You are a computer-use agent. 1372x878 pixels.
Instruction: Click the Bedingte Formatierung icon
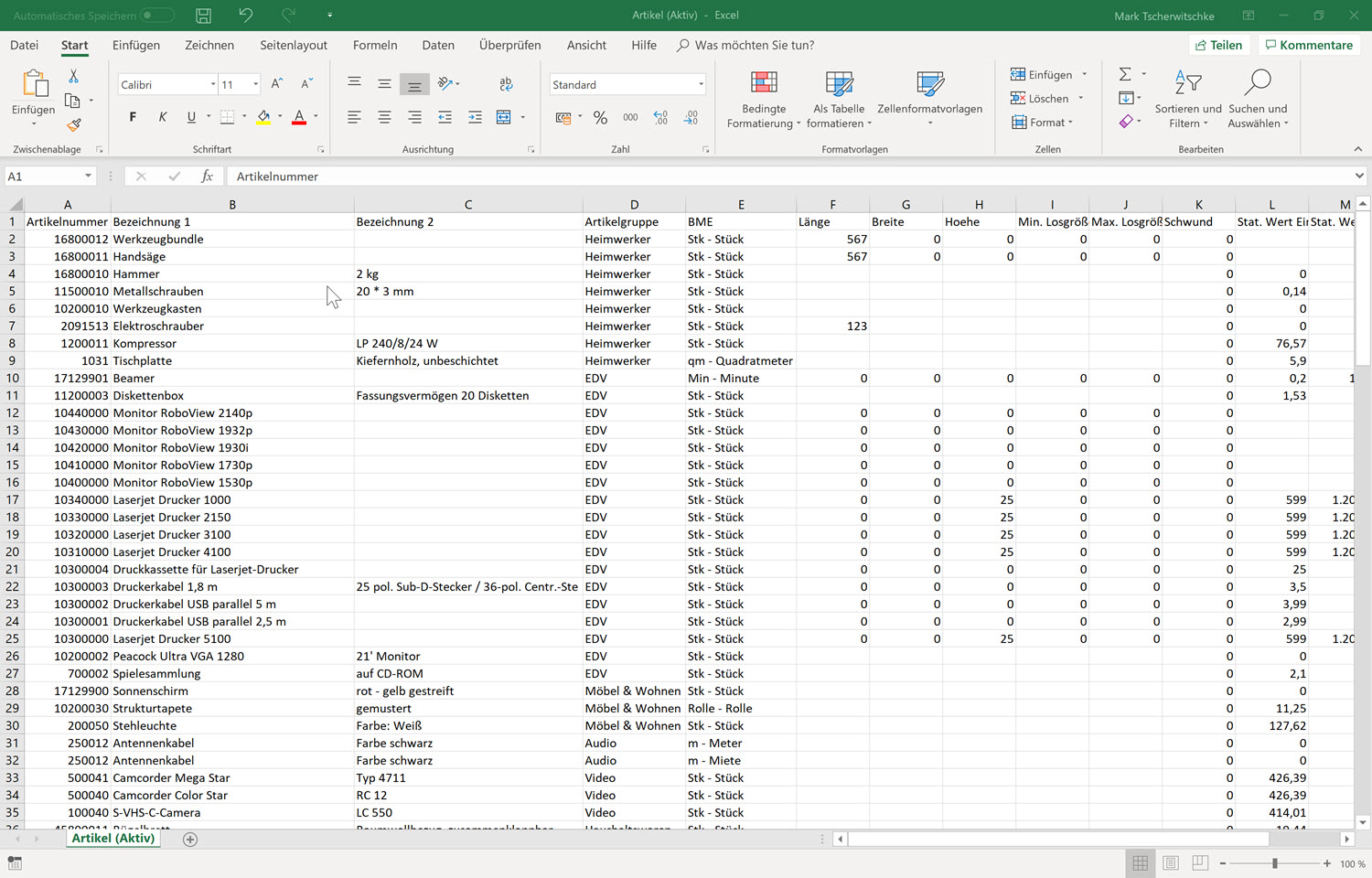click(764, 84)
